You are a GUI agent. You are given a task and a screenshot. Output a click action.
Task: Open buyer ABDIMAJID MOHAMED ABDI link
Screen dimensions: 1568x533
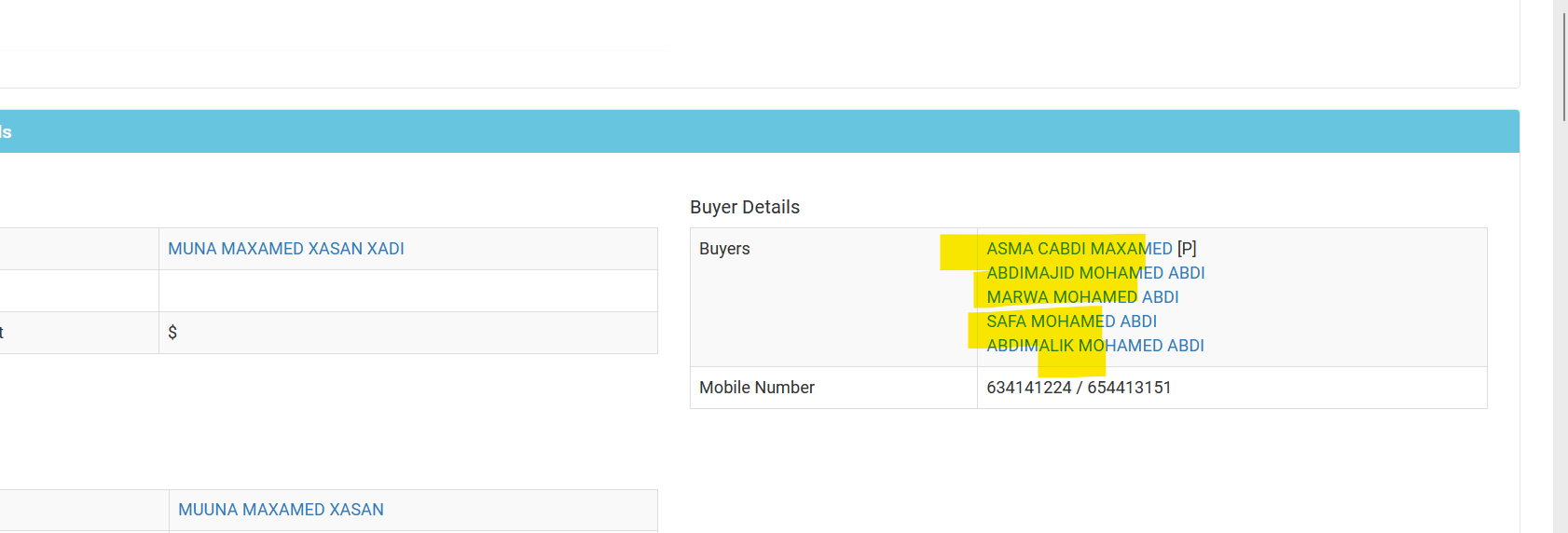[1095, 273]
